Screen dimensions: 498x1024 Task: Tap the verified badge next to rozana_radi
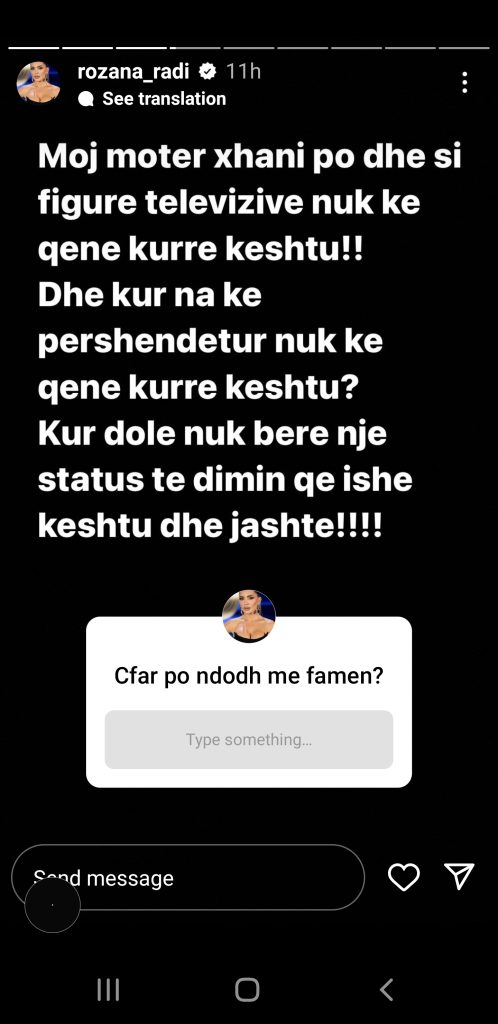(x=208, y=71)
